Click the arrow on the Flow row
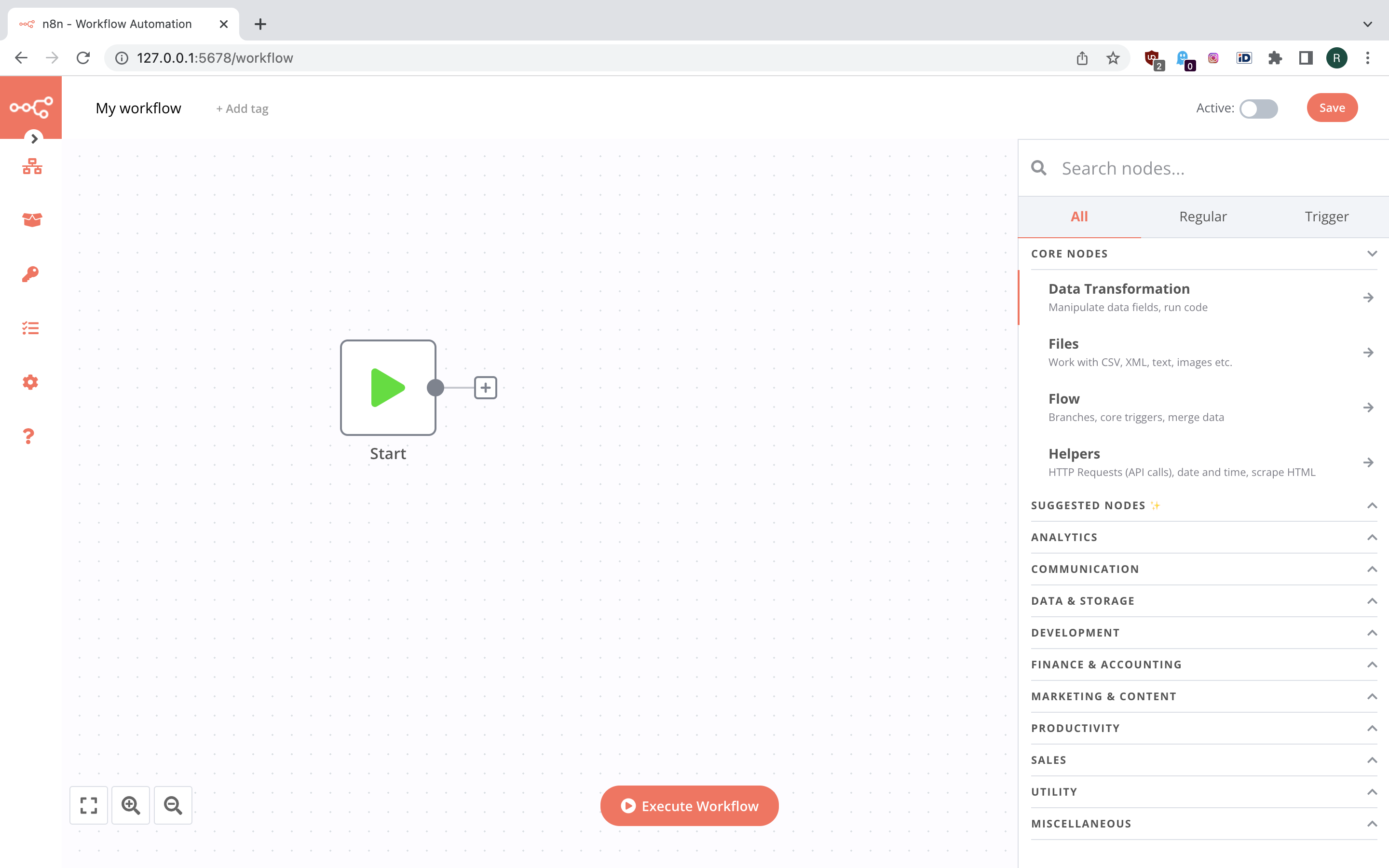Image resolution: width=1389 pixels, height=868 pixels. (x=1368, y=407)
